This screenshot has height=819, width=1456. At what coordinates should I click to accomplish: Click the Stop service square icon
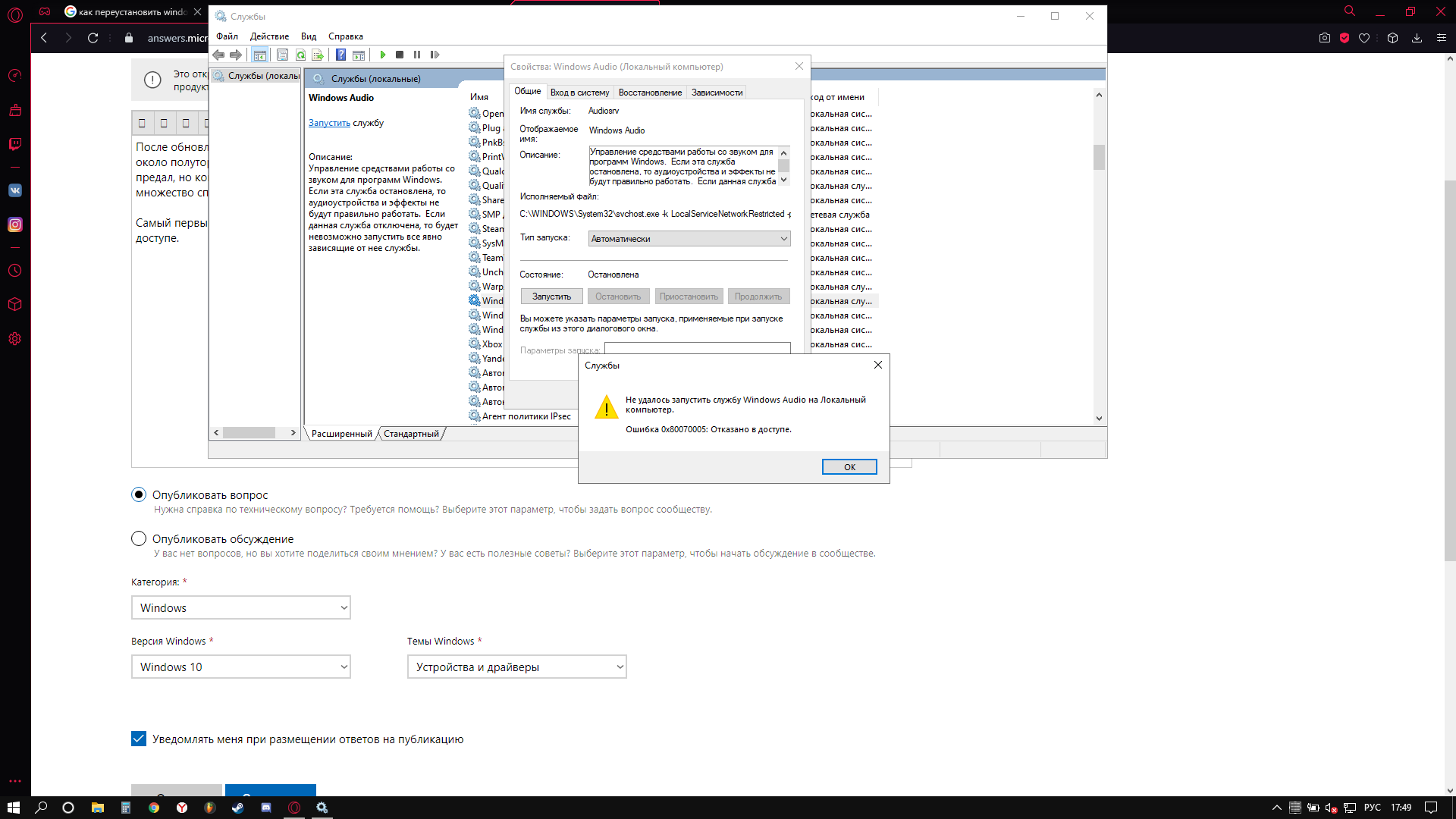point(400,55)
